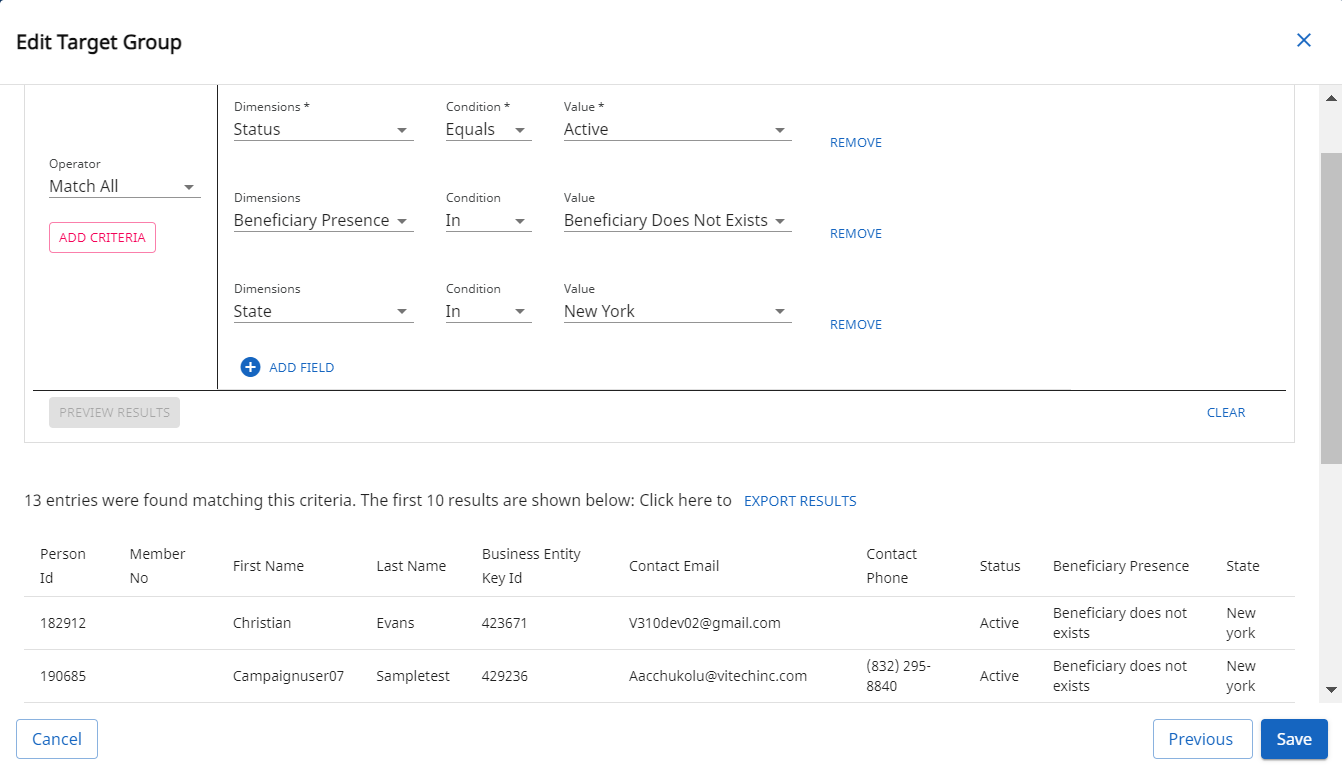Click the scrollbar down arrow
Image resolution: width=1342 pixels, height=768 pixels.
click(1330, 689)
